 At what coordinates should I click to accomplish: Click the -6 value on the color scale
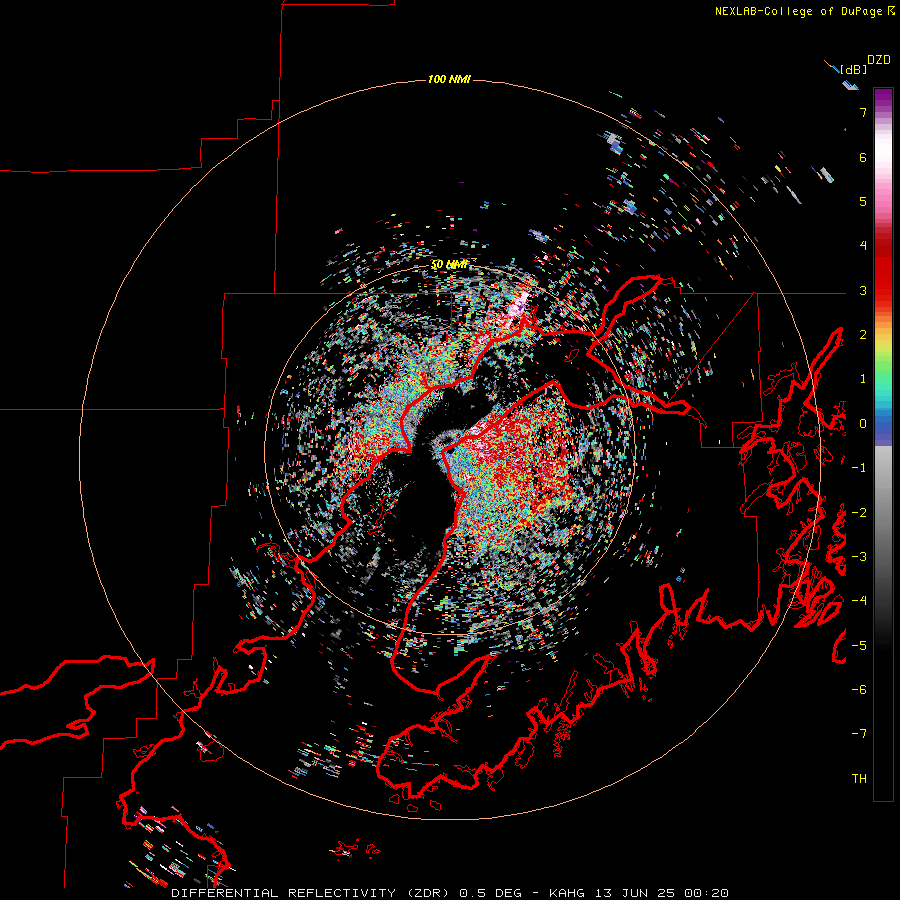859,690
